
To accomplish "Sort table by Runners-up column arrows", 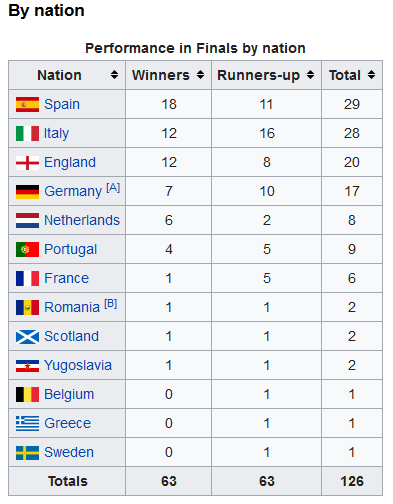I will pos(310,75).
